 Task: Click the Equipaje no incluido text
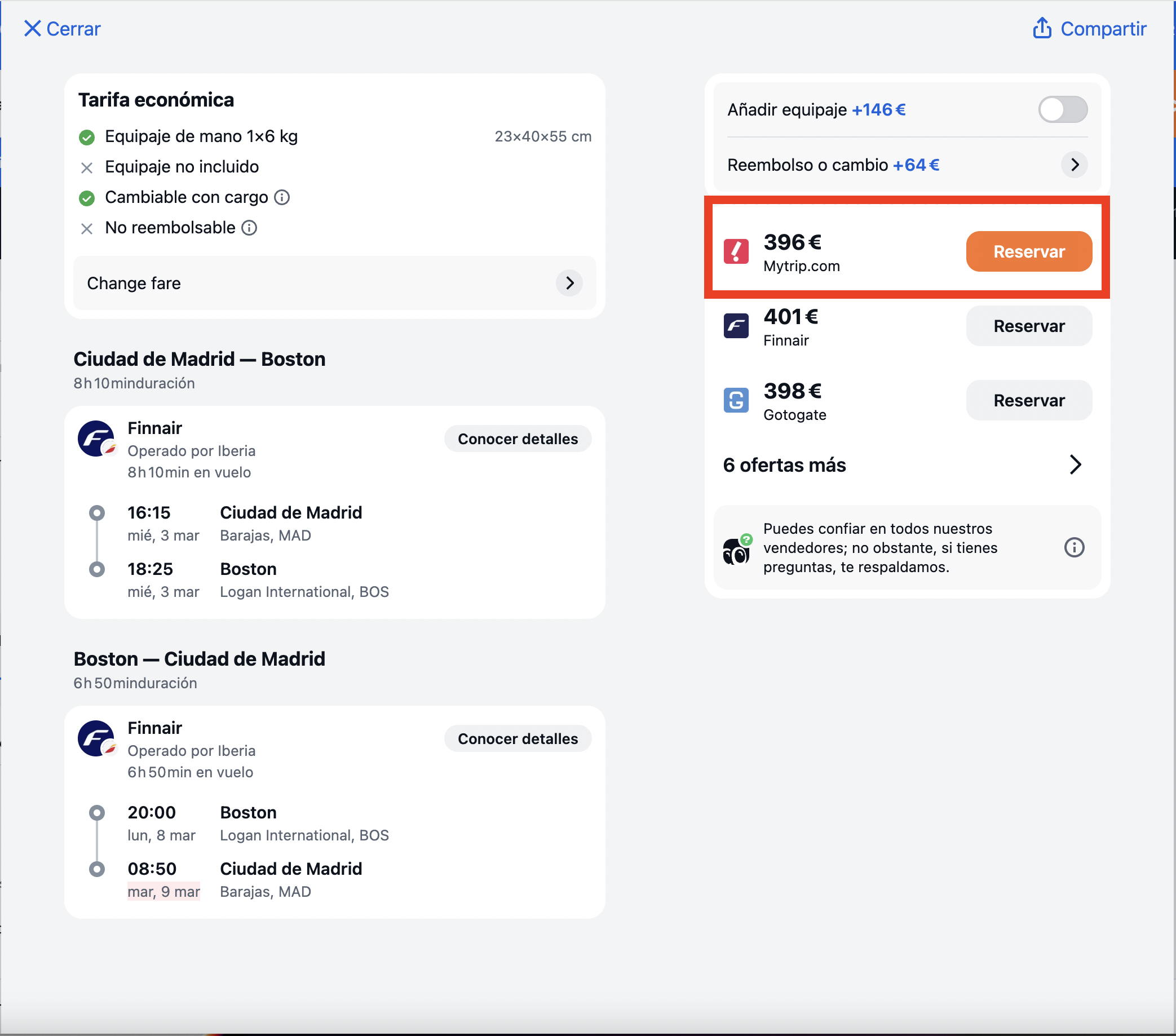pyautogui.click(x=182, y=167)
